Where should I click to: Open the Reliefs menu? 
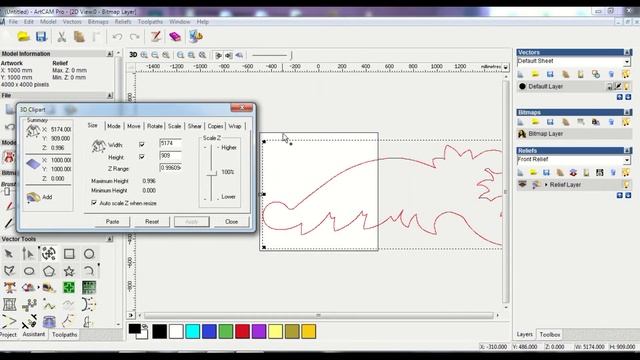click(x=123, y=22)
